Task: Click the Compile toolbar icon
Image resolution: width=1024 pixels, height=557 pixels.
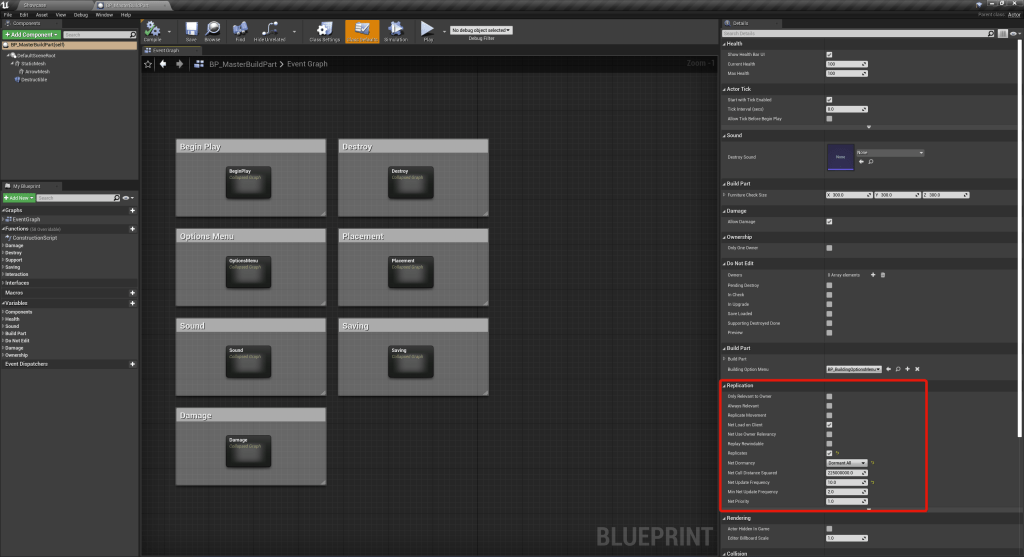Action: pos(152,32)
